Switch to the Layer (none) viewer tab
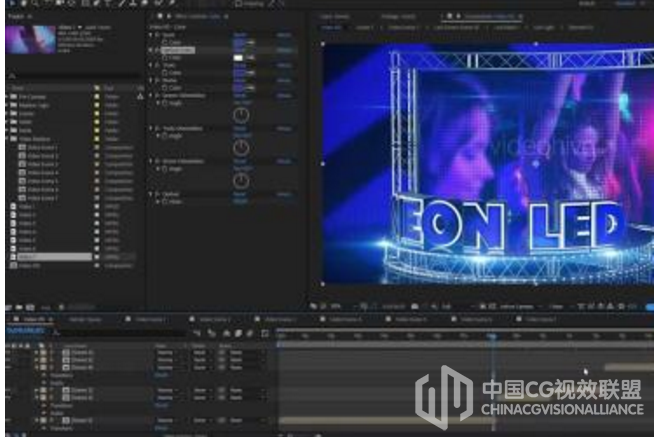This screenshot has width=655, height=437. pyautogui.click(x=335, y=17)
